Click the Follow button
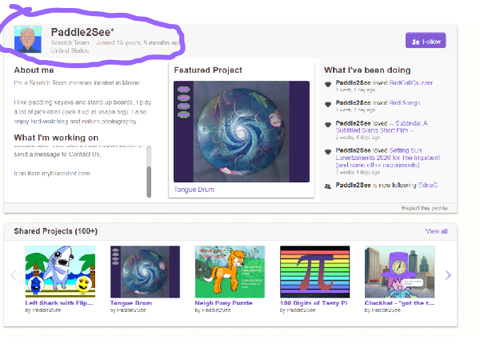The image size is (480, 360). (426, 40)
